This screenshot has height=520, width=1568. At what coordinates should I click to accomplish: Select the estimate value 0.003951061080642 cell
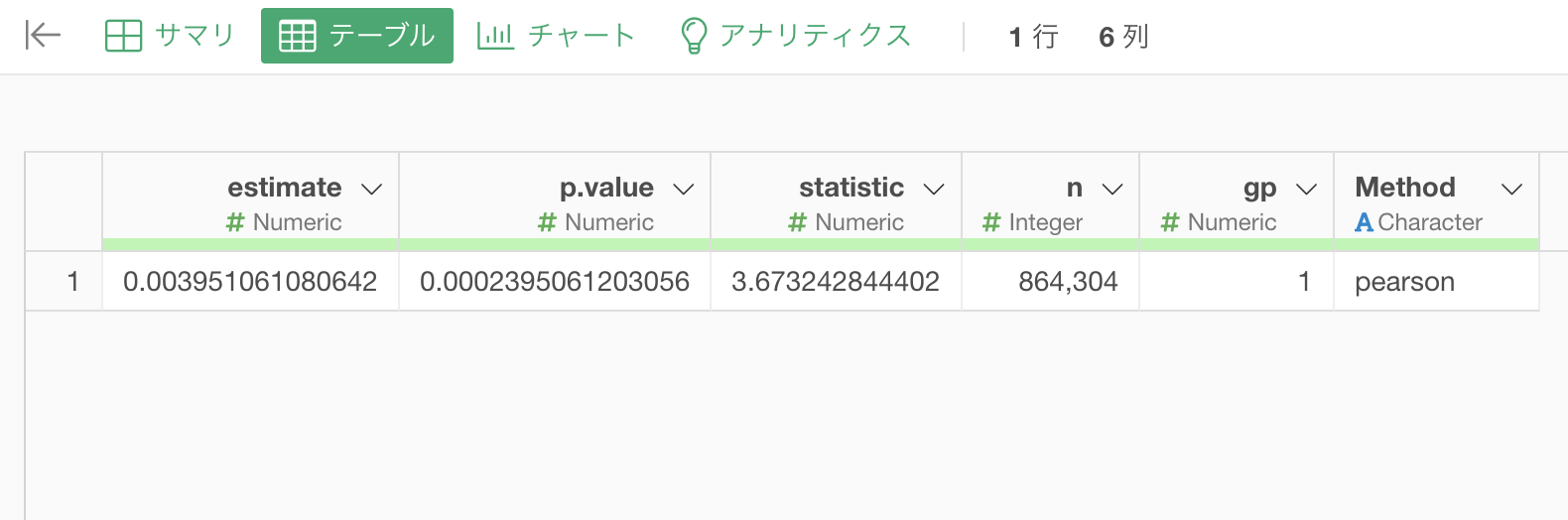point(250,282)
